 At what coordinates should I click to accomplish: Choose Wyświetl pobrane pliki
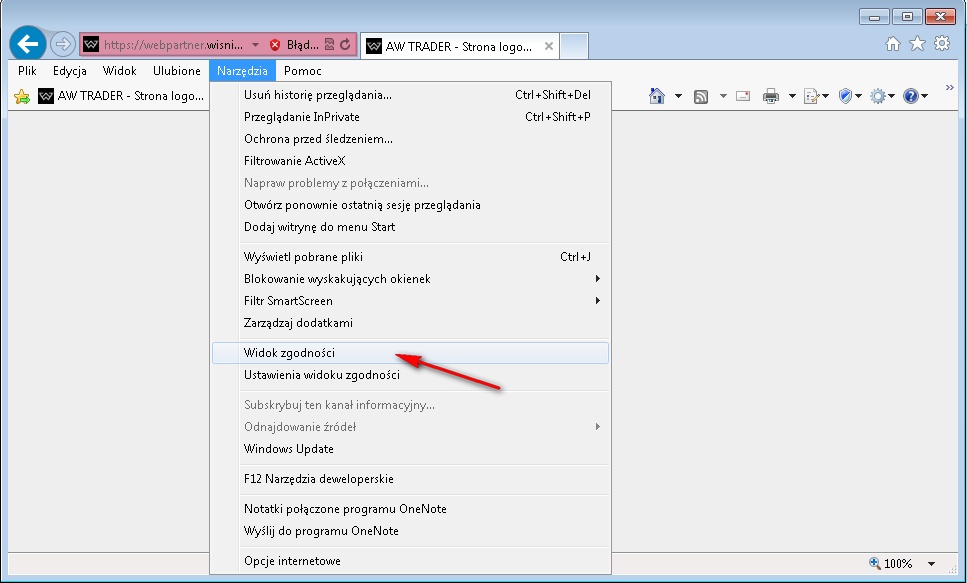(x=410, y=257)
